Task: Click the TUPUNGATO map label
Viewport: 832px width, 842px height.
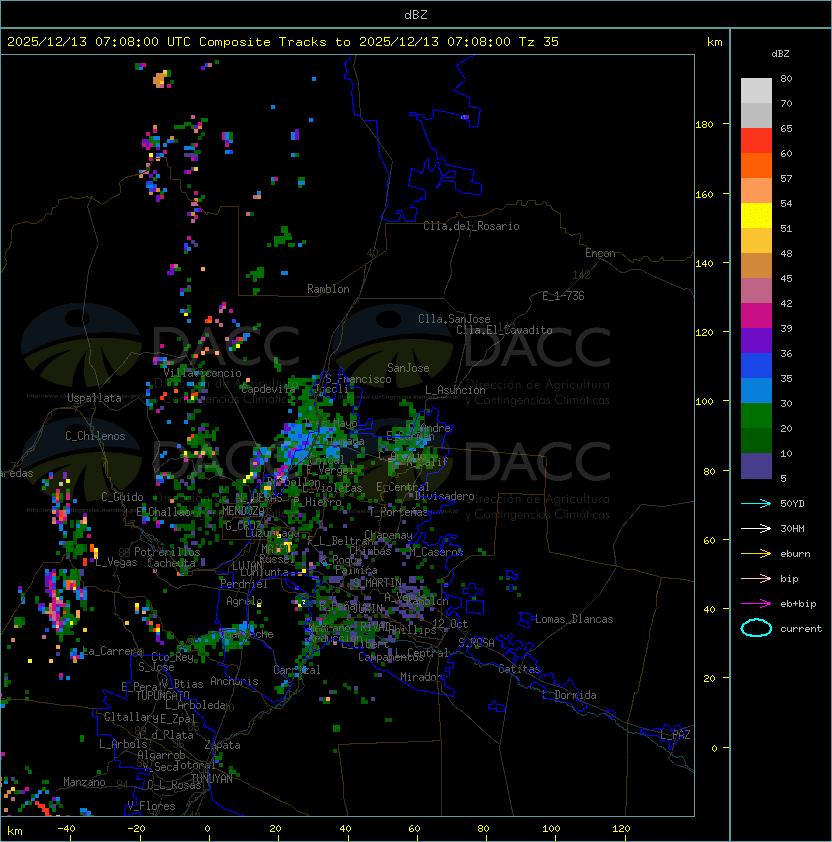Action: point(163,695)
